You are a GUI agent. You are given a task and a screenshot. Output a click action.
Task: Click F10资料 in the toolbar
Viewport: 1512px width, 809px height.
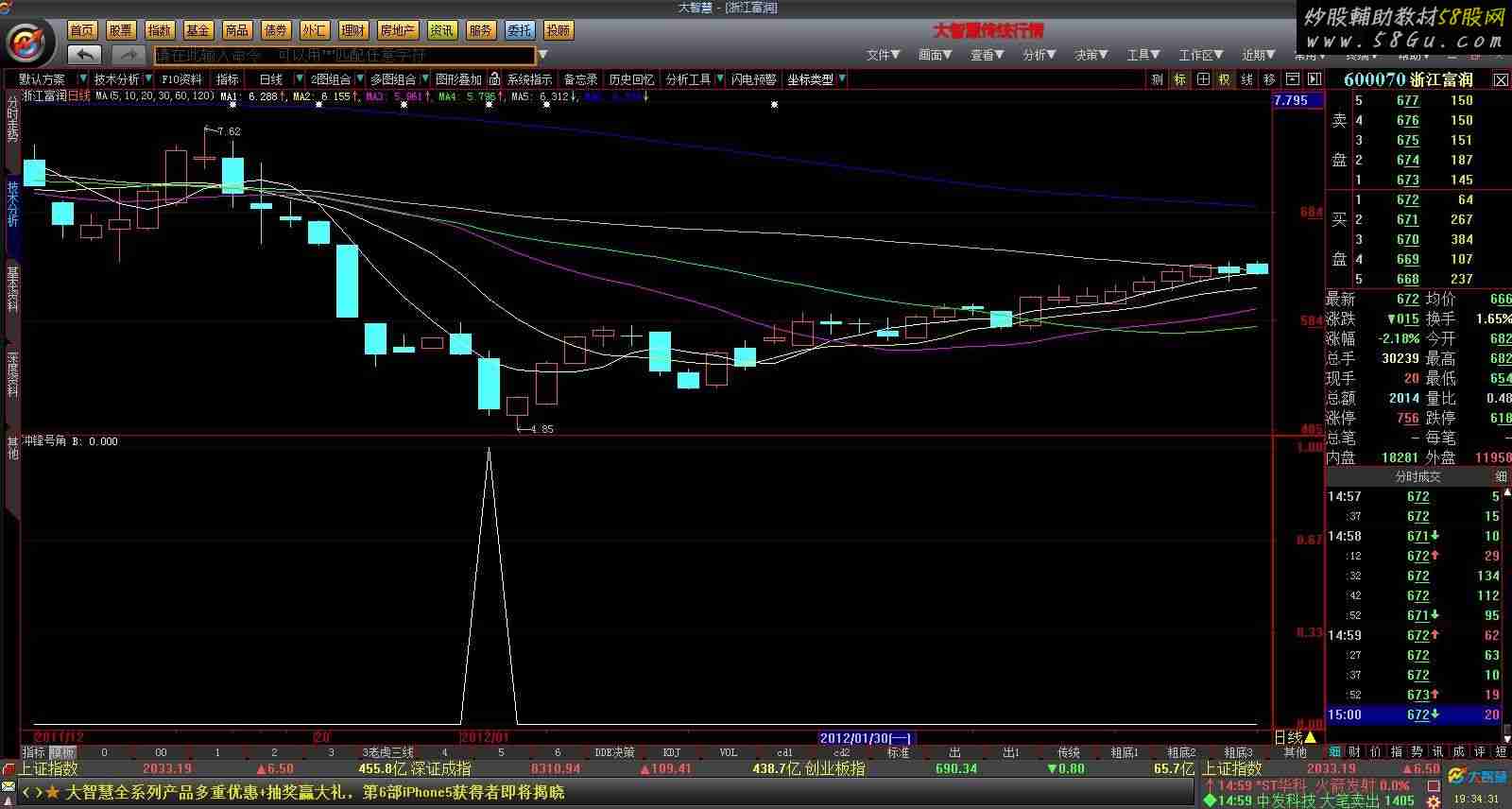(x=181, y=79)
